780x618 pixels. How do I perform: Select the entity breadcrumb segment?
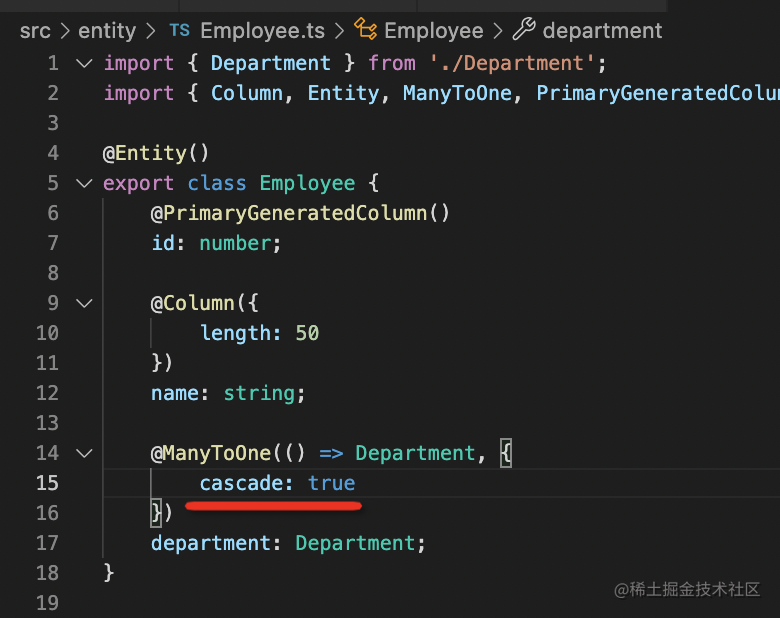click(x=107, y=31)
